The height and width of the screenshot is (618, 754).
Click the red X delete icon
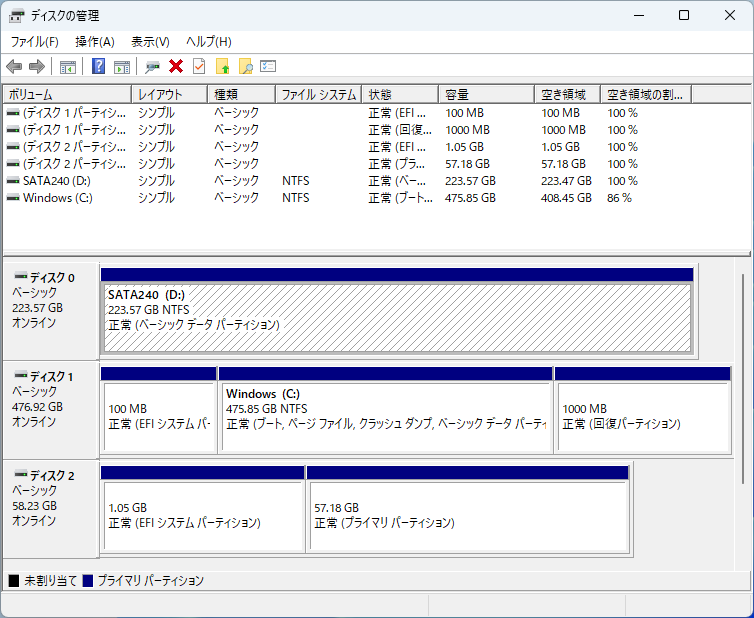pyautogui.click(x=176, y=66)
